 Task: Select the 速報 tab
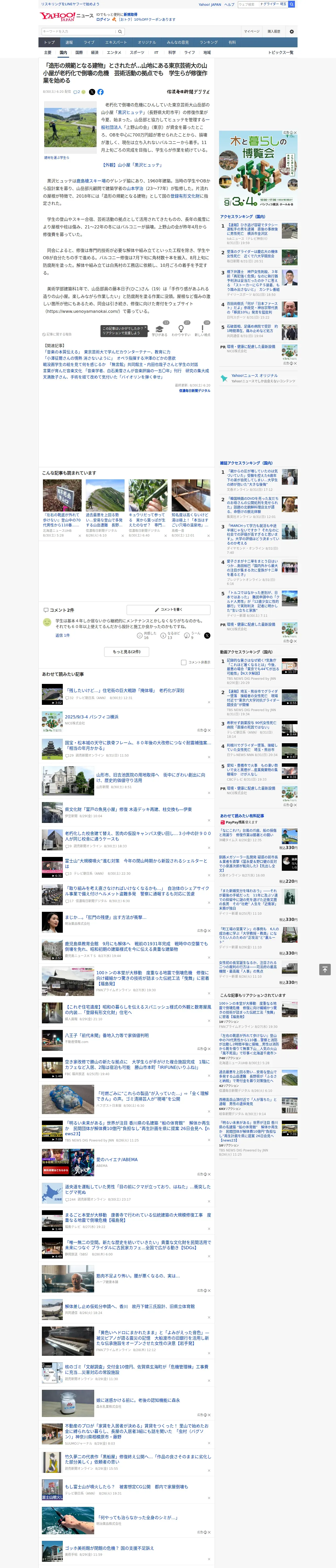[x=69, y=43]
